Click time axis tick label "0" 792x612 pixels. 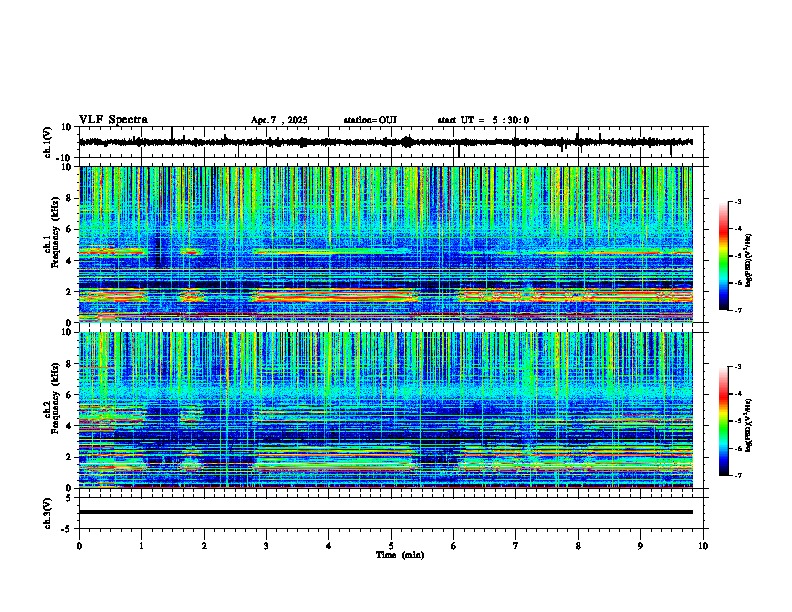(x=79, y=546)
